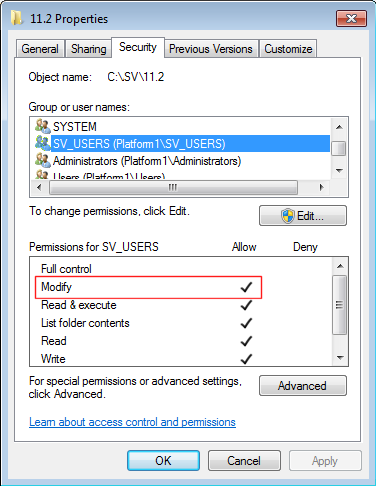
Task: Open the Previous Versions tab
Action: click(x=211, y=49)
